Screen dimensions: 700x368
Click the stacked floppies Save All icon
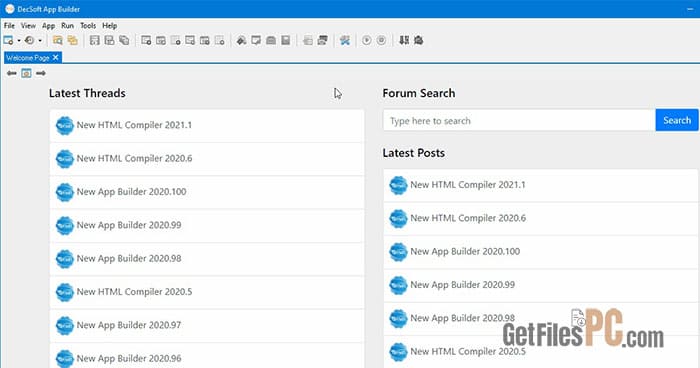[124, 40]
